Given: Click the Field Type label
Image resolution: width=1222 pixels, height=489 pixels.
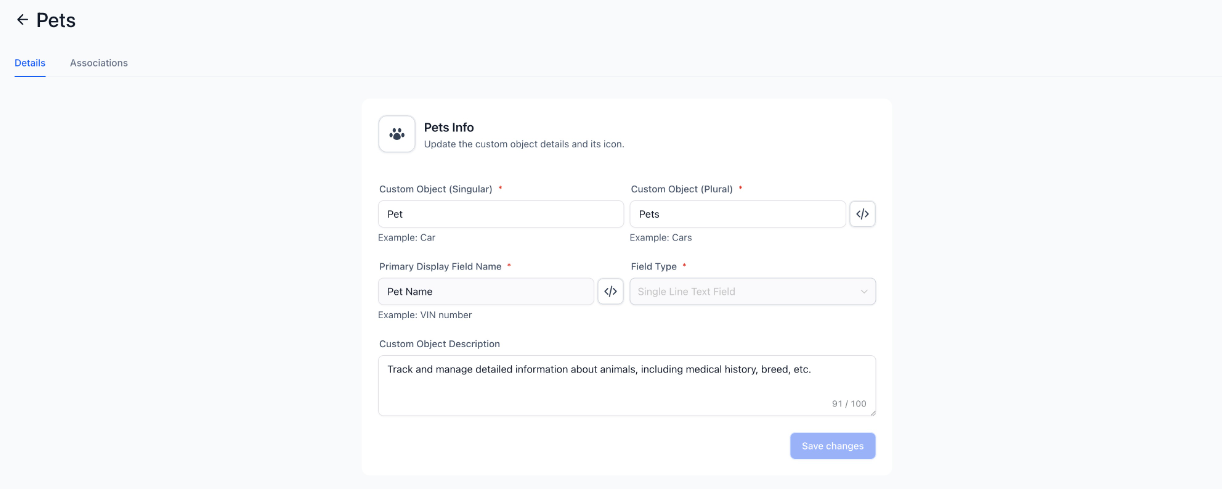Looking at the screenshot, I should tap(654, 267).
